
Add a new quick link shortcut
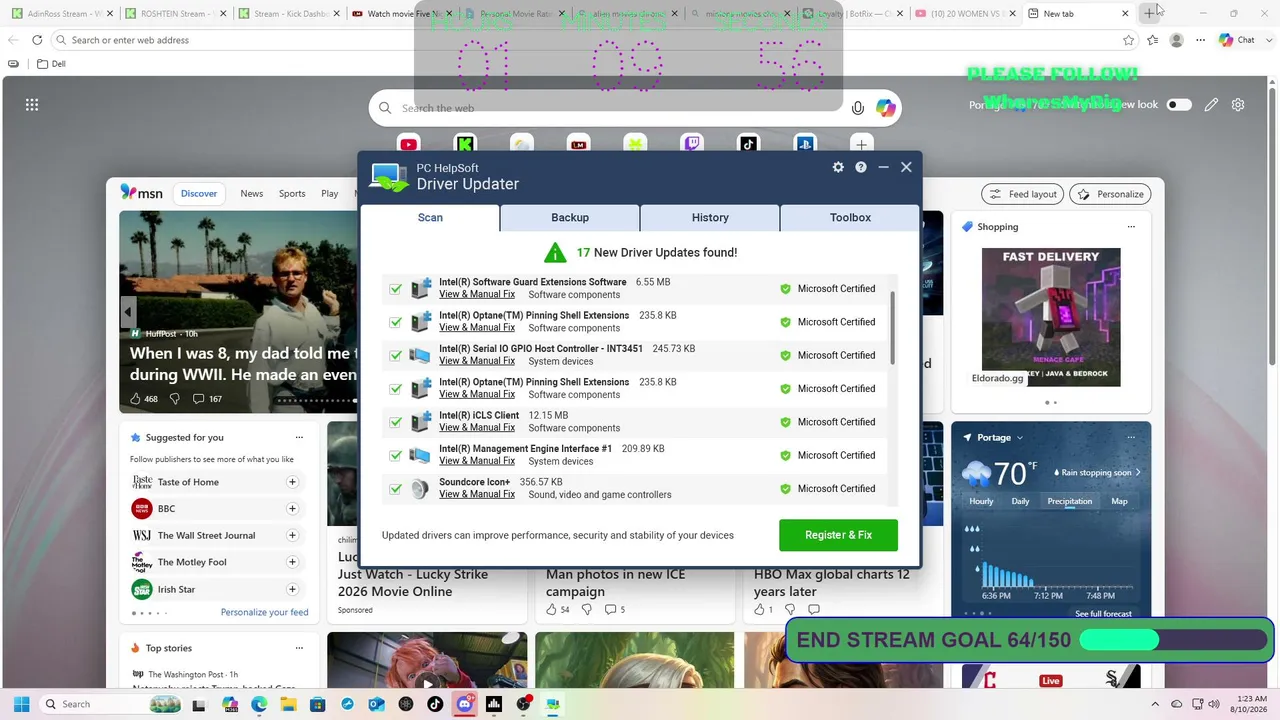(861, 144)
